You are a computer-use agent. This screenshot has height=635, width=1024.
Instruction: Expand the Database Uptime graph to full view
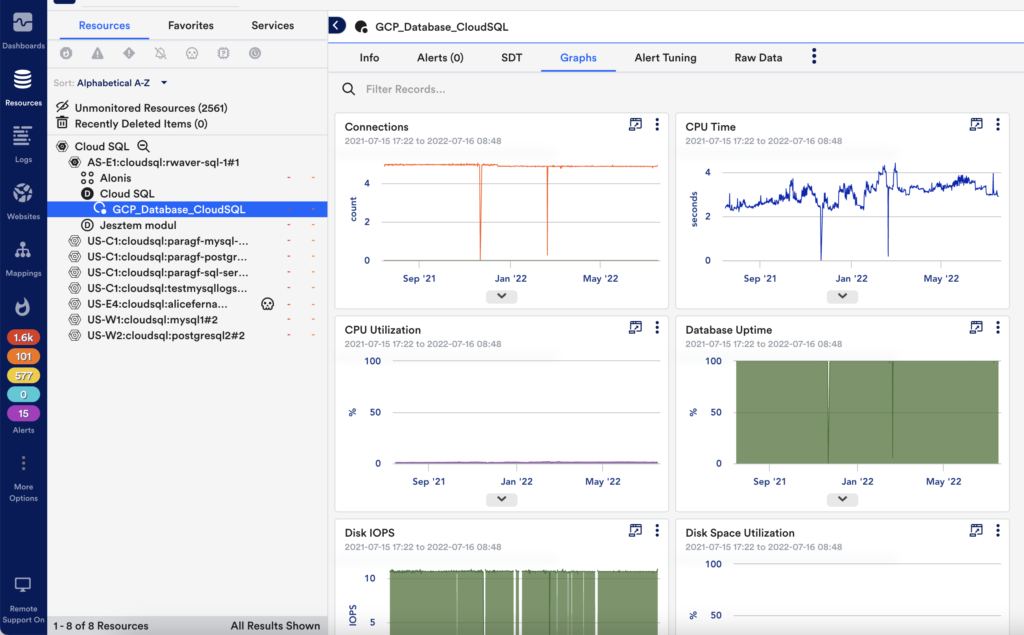(976, 327)
